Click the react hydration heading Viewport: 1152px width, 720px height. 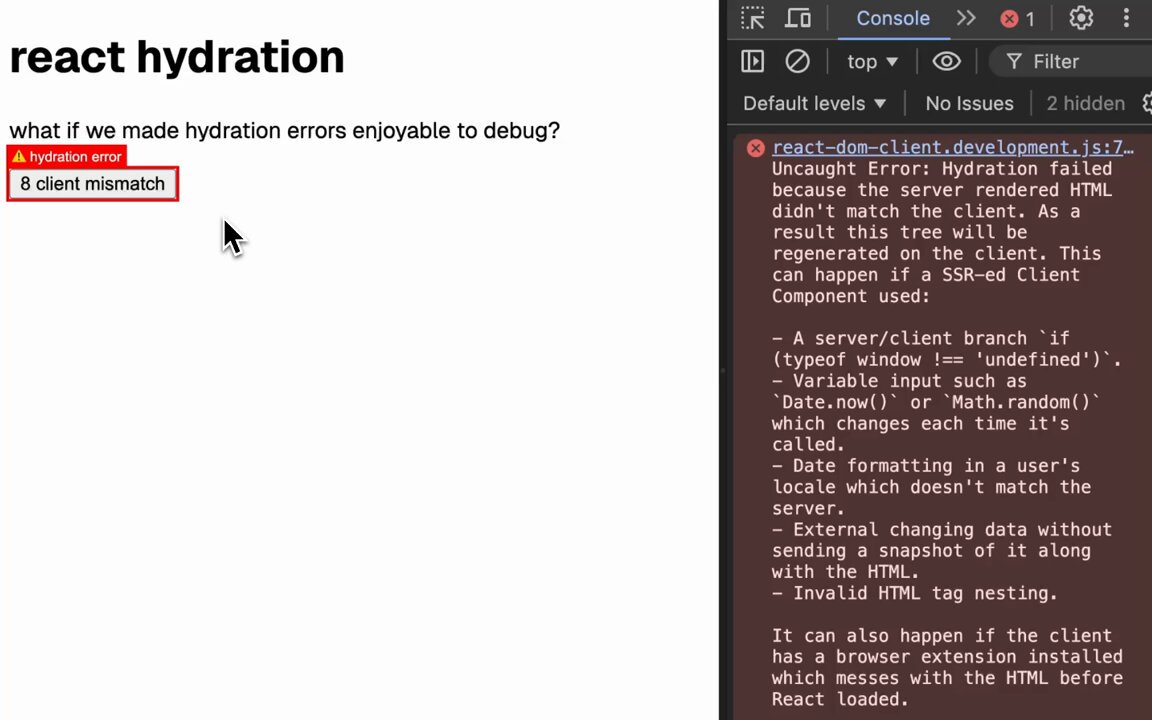tap(177, 57)
